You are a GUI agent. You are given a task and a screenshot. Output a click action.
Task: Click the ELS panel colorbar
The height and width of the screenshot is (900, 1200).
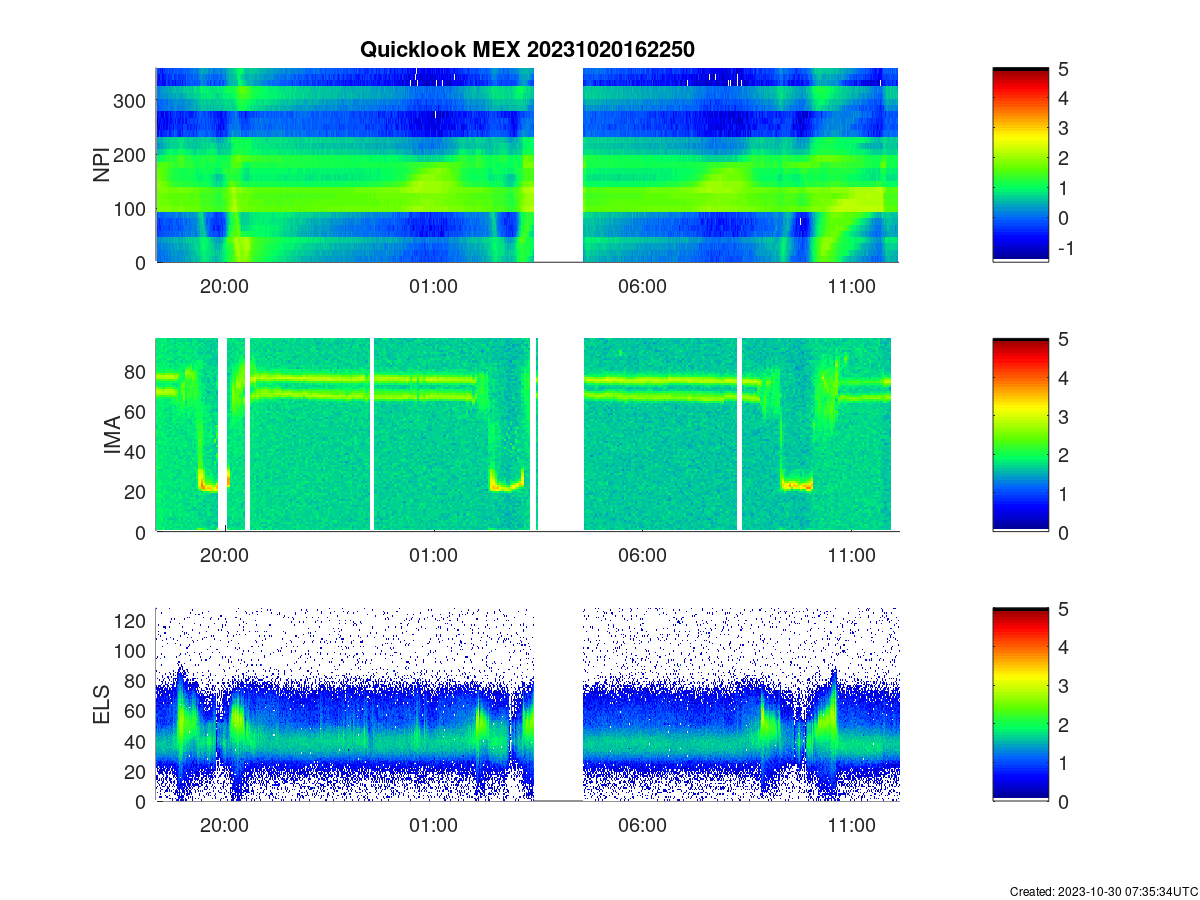point(1020,704)
